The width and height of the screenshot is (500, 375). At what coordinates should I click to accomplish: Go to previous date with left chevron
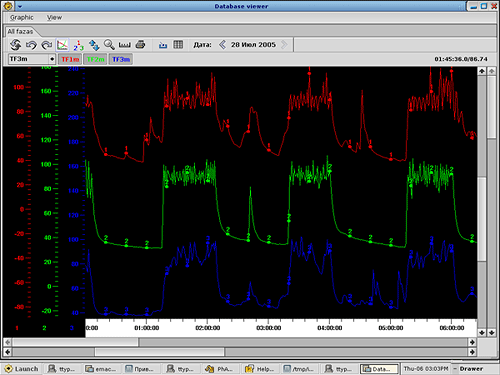223,45
